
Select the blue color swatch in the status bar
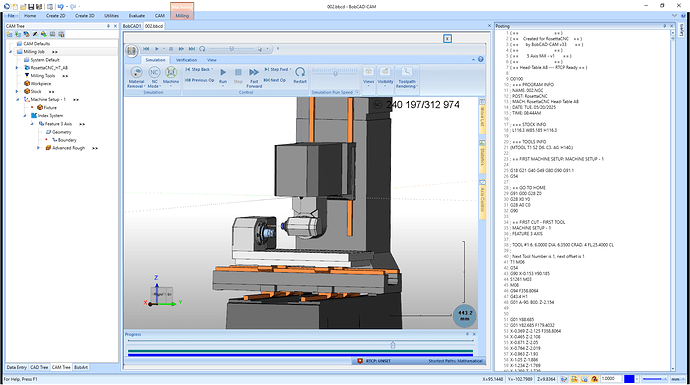click(x=629, y=379)
